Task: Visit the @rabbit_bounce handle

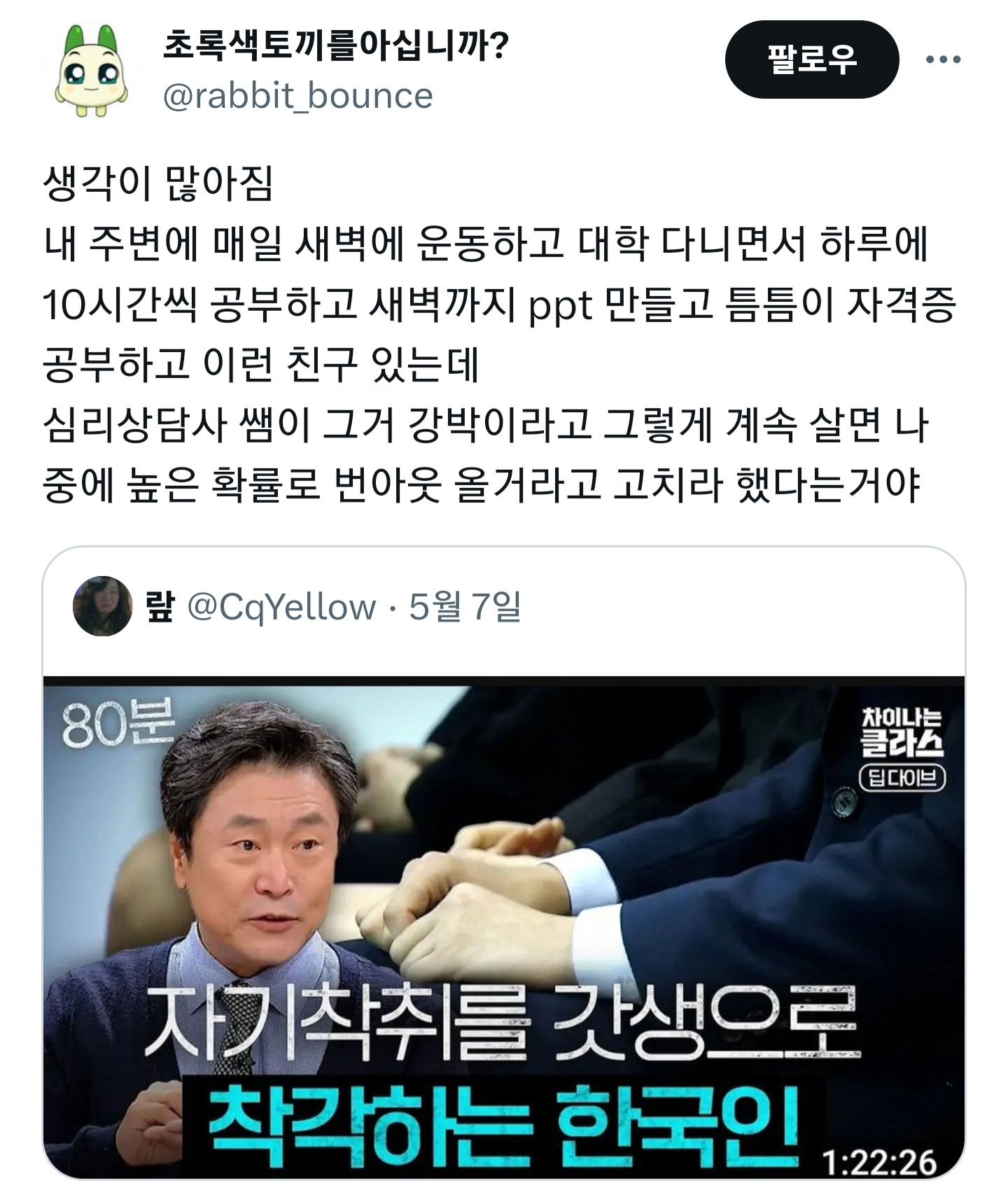Action: [297, 96]
